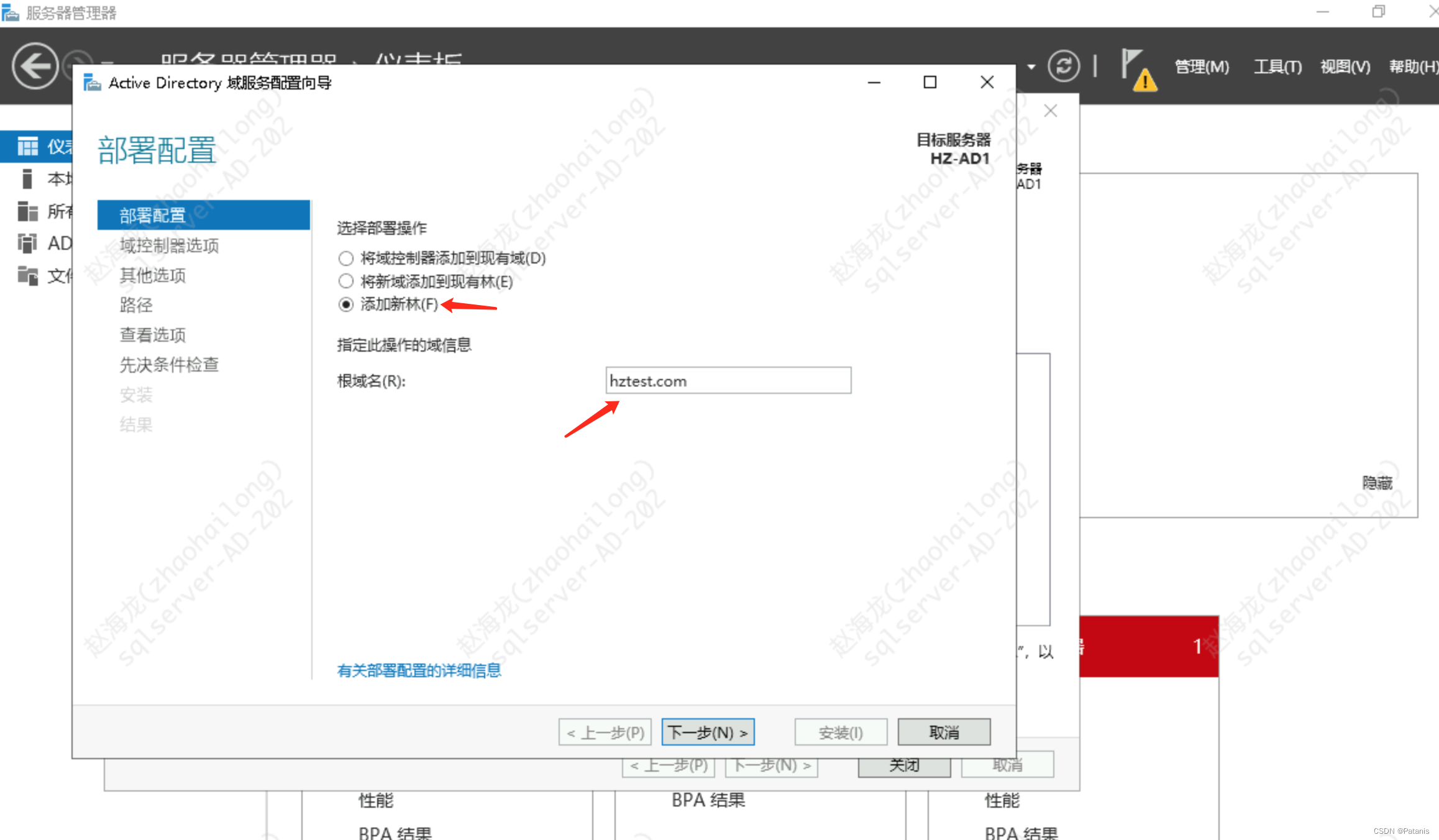Screen dimensions: 1439x840
Task: Select add domain controller to existing domain
Action: pyautogui.click(x=346, y=258)
